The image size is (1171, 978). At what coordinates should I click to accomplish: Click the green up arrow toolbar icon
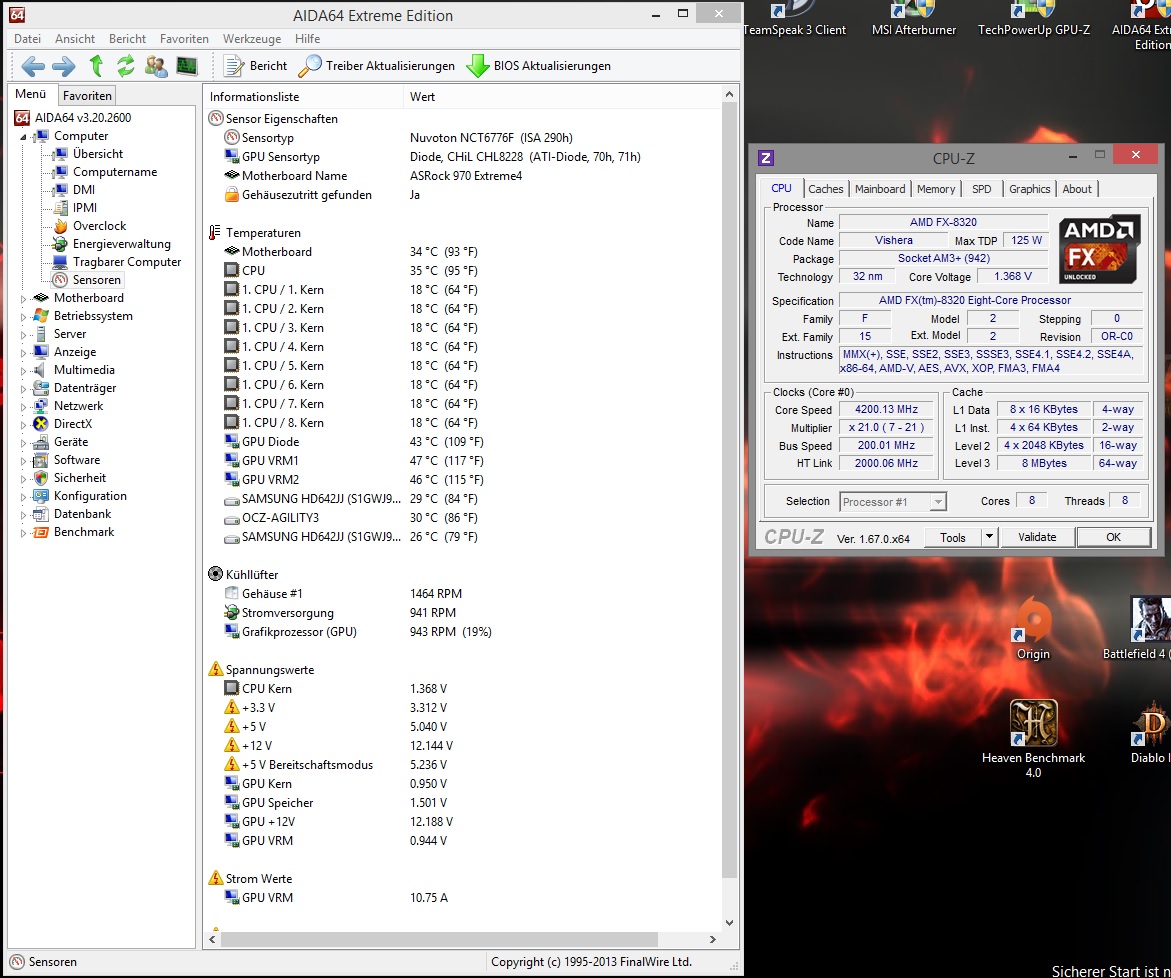click(96, 66)
